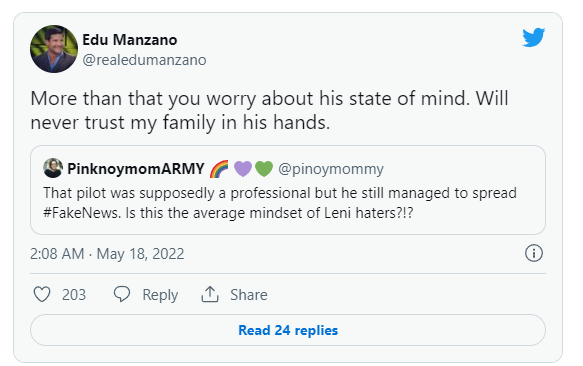The width and height of the screenshot is (583, 366).
Task: Click the purple heart emoji
Action: click(243, 169)
